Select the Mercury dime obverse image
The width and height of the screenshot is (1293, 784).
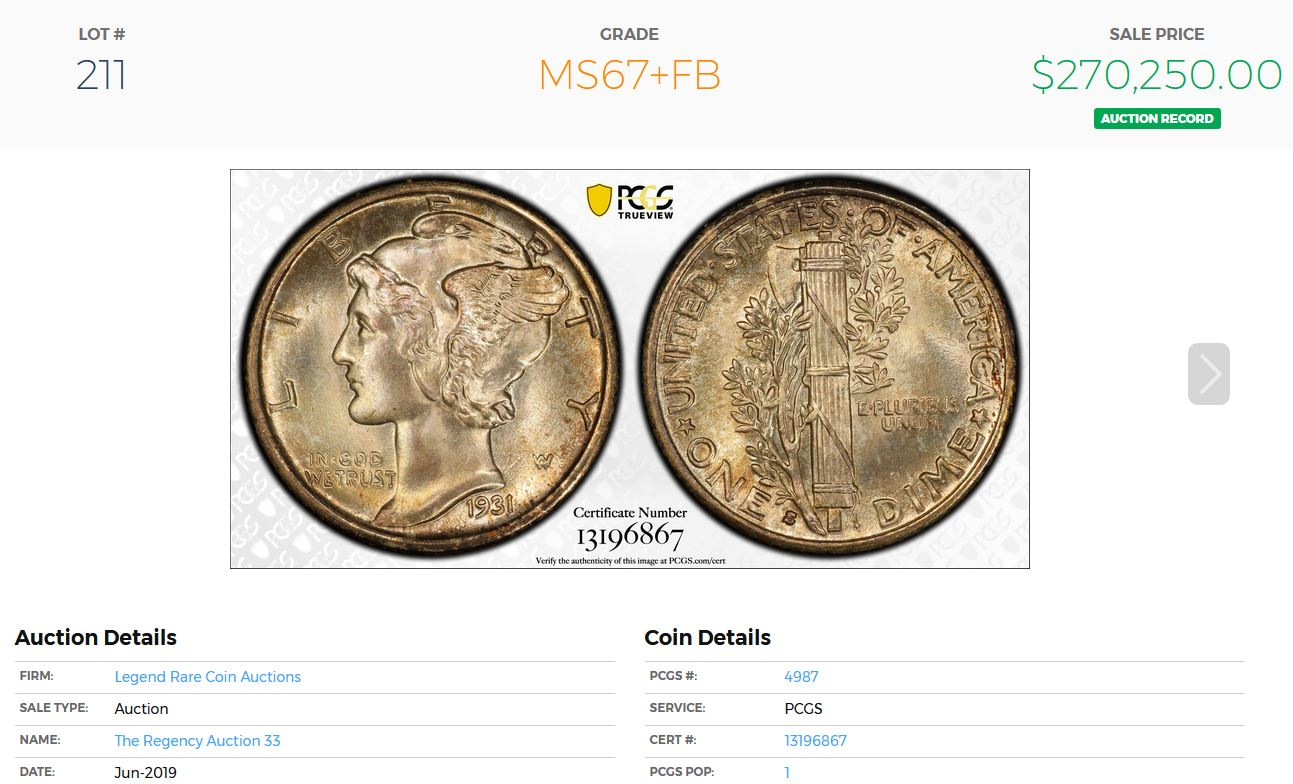coord(430,367)
